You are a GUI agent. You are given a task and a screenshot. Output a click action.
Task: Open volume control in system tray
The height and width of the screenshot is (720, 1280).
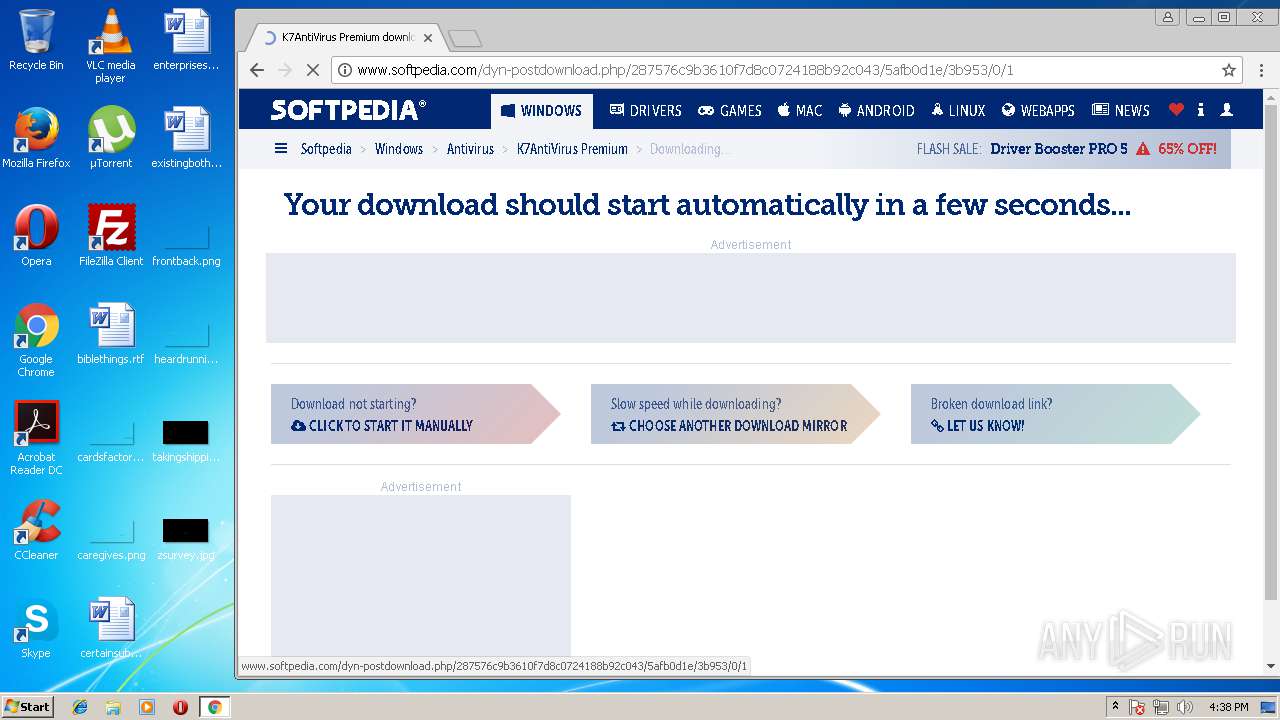[x=1185, y=707]
